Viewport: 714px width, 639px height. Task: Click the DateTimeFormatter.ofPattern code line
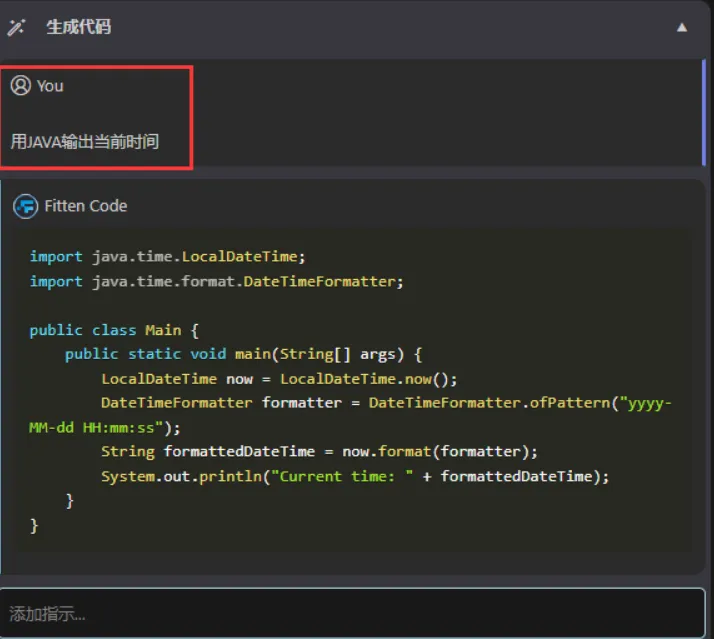click(386, 403)
